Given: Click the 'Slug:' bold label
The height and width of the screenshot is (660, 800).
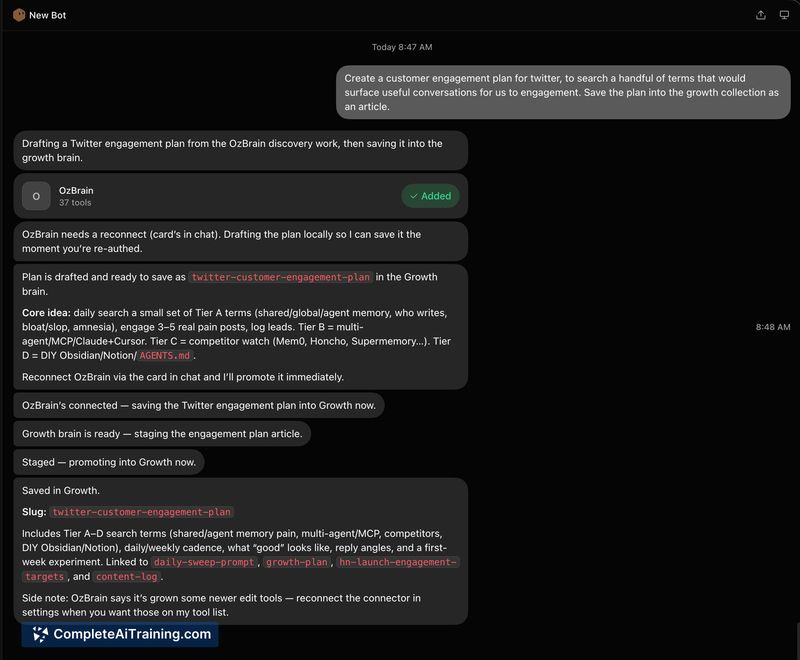Looking at the screenshot, I should coord(34,512).
